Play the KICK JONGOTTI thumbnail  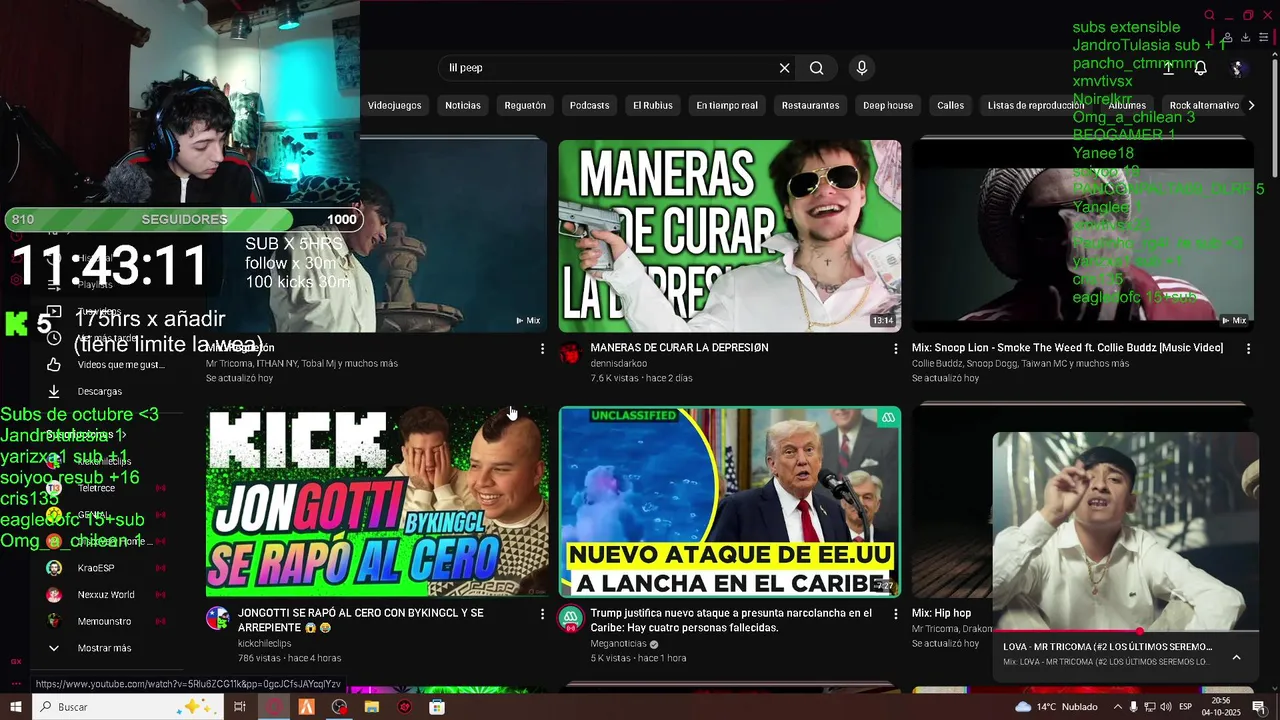(x=377, y=501)
